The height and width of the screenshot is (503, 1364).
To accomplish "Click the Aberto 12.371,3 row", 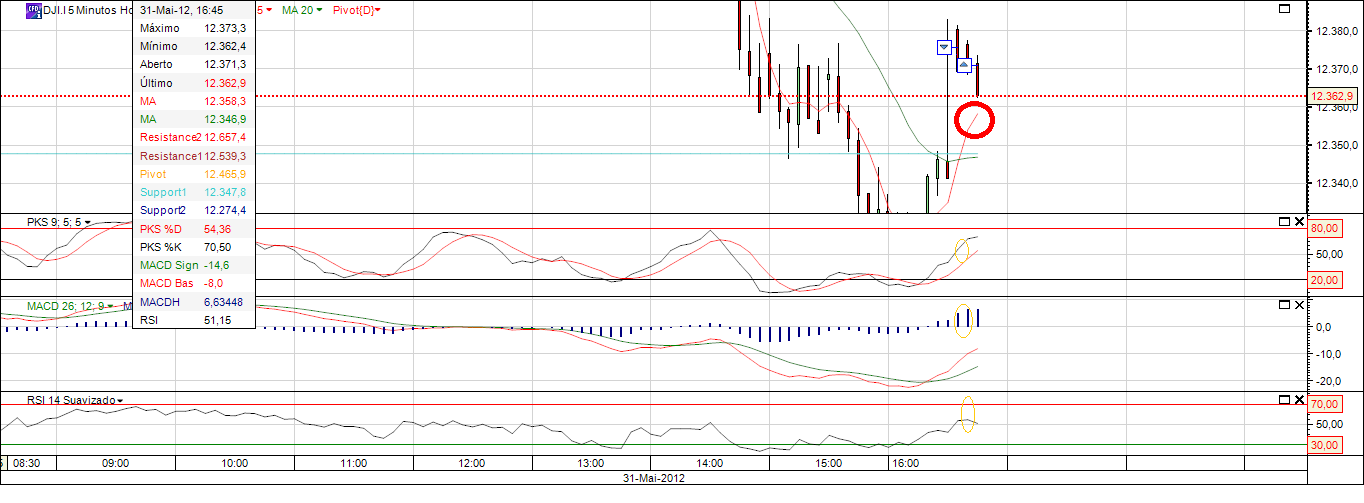I will [193, 64].
